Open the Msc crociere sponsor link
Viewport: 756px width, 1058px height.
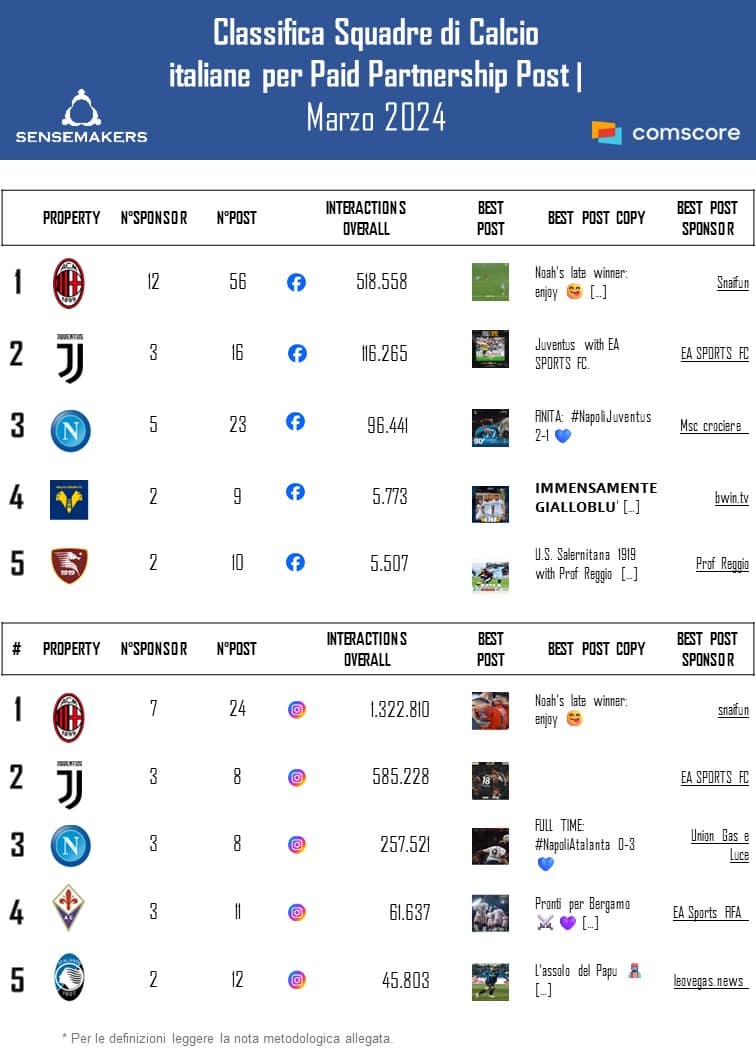click(714, 426)
